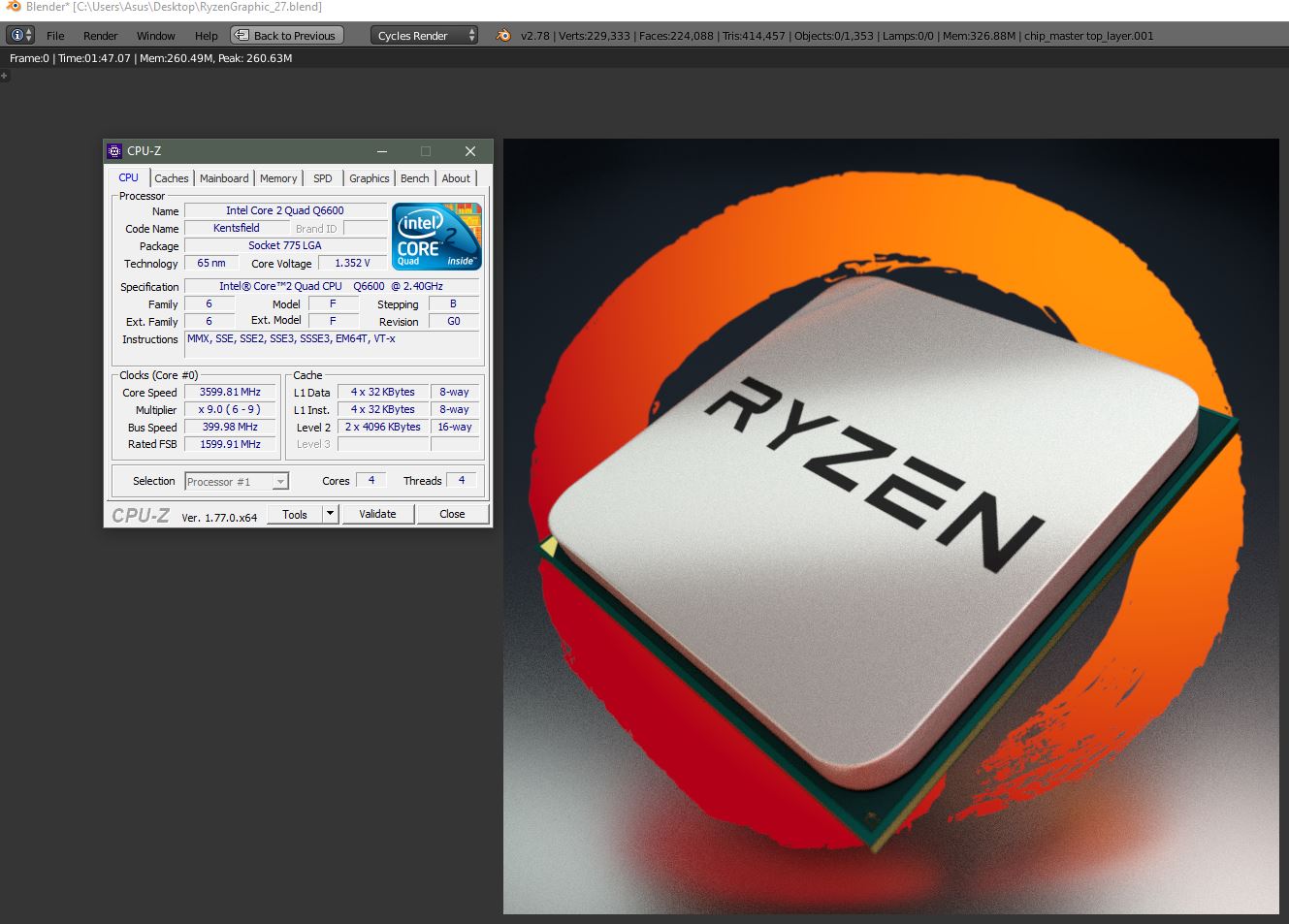Click the Blender scene statistics text v2.78
The height and width of the screenshot is (924, 1289).
coord(837,35)
